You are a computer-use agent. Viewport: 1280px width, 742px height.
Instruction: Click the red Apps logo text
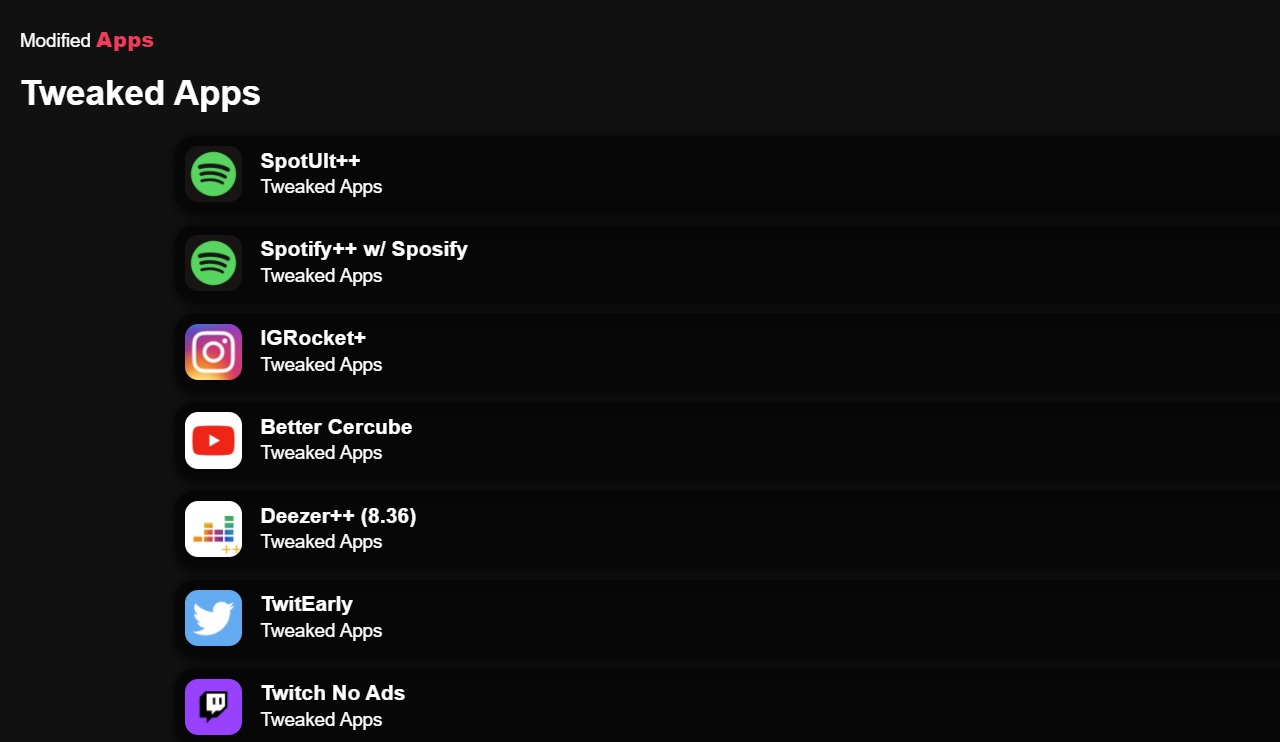coord(124,40)
